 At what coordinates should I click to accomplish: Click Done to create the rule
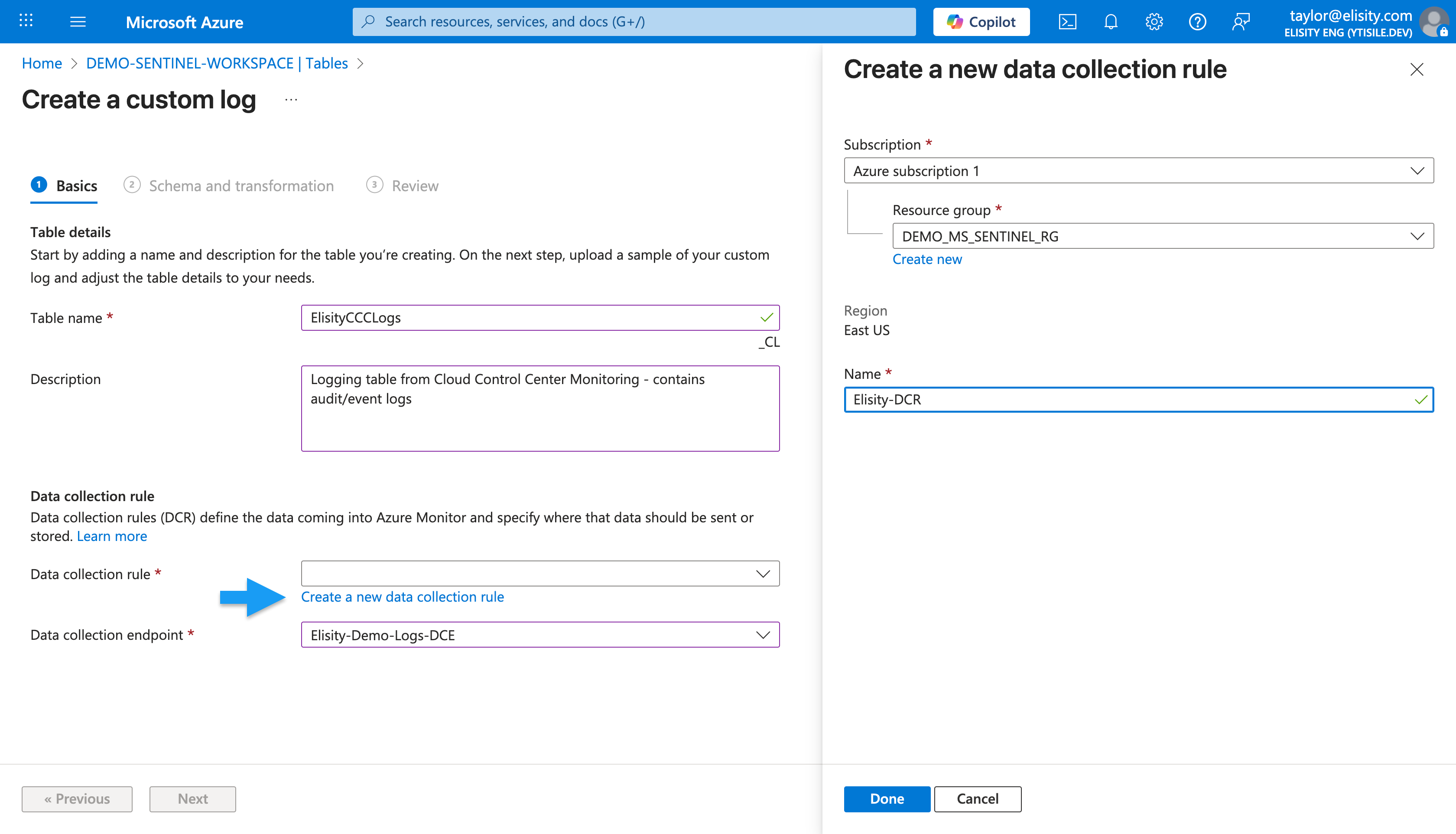point(887,799)
